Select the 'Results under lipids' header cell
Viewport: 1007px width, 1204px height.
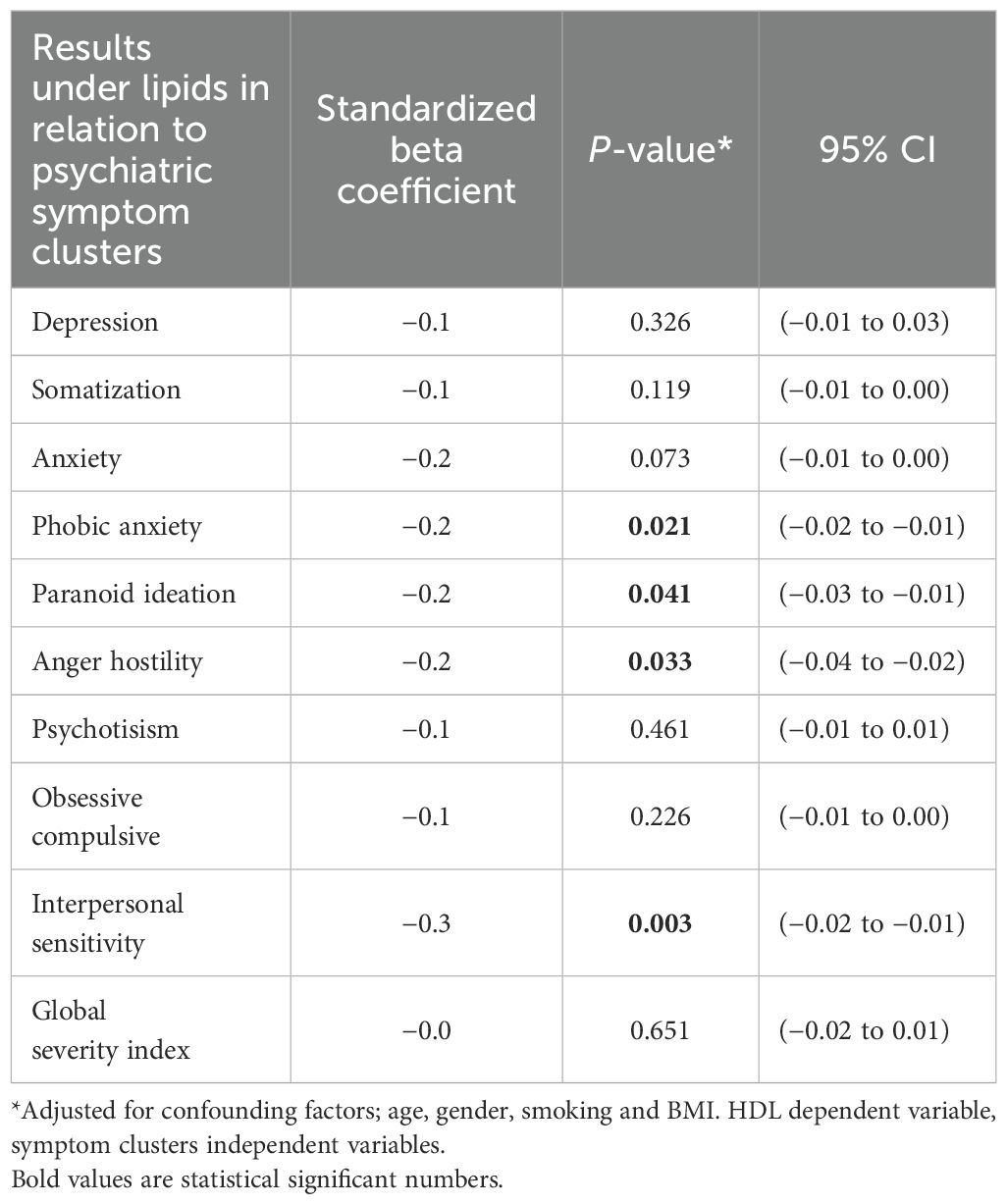coord(150,149)
